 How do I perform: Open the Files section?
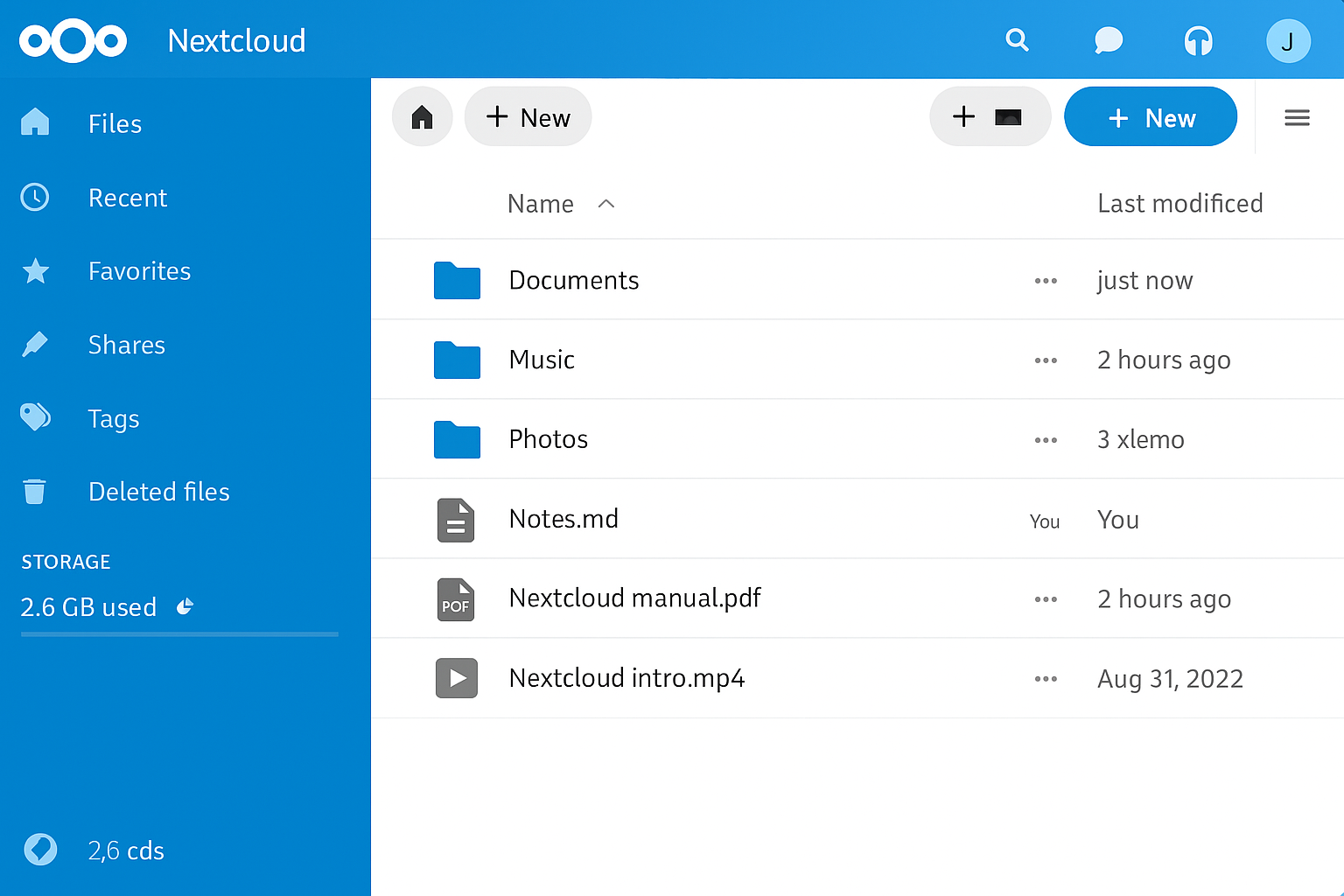pyautogui.click(x=115, y=123)
